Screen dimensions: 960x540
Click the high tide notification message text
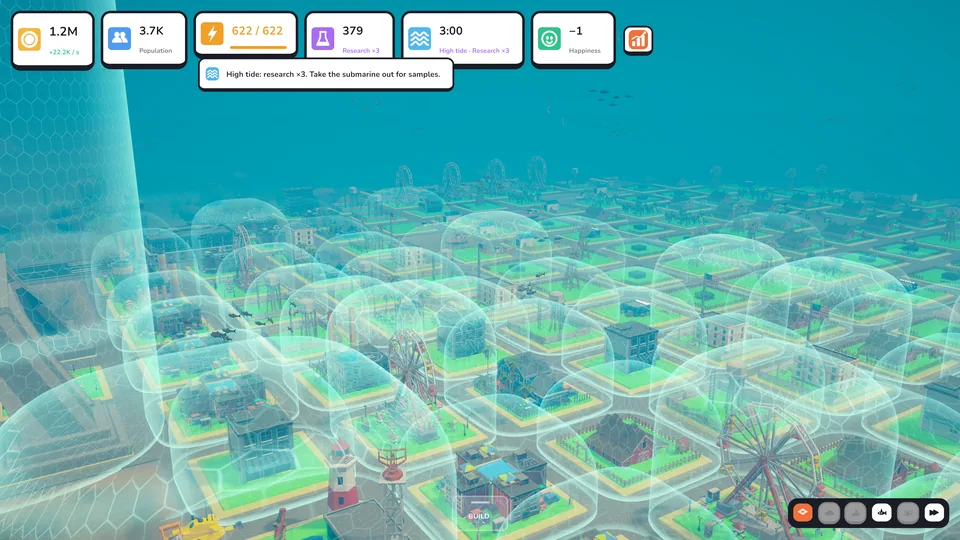click(333, 74)
